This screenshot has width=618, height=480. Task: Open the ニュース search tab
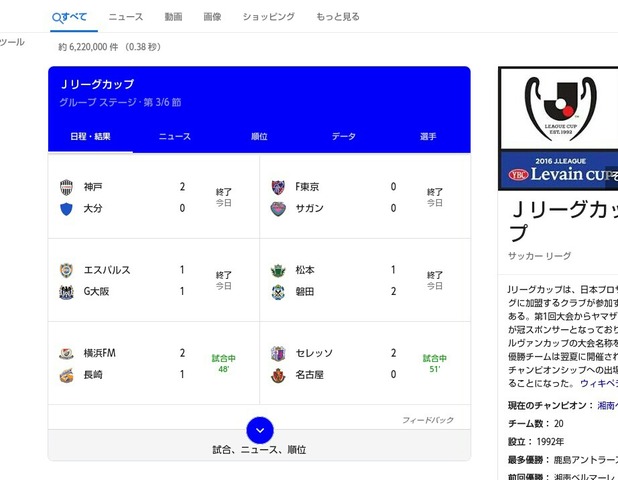(x=126, y=17)
